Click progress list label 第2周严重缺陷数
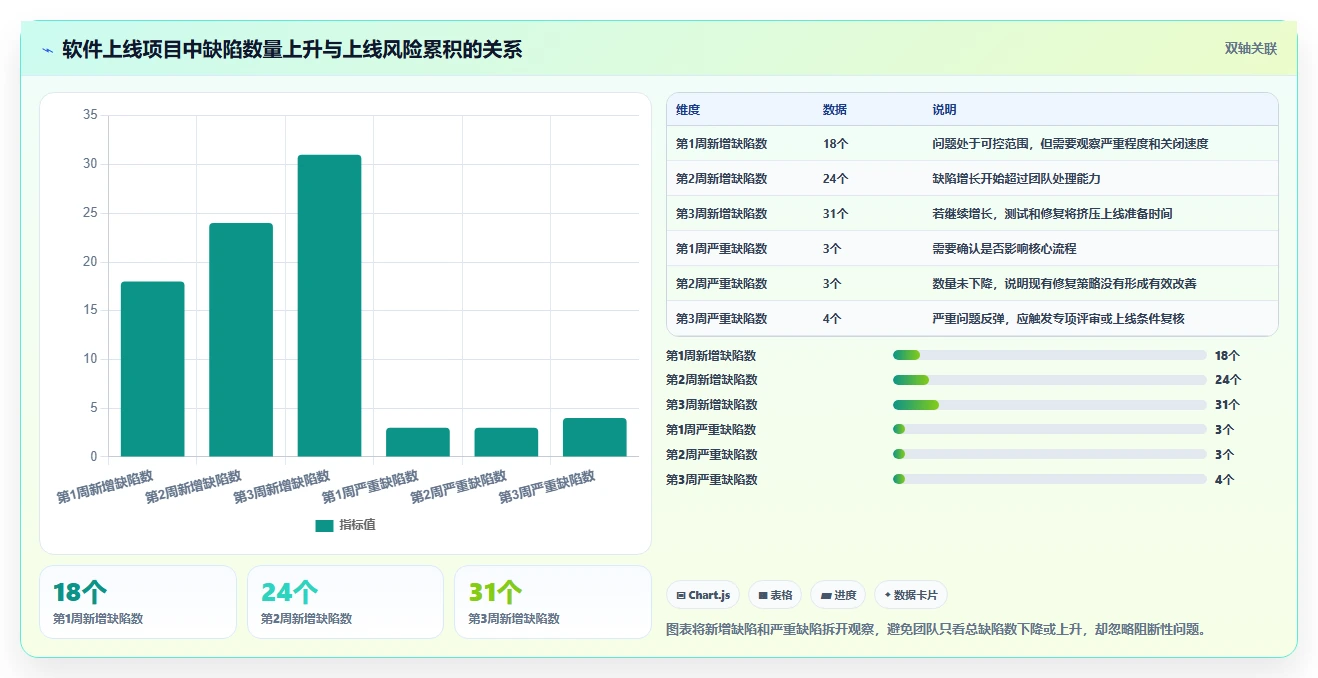Screen dimensions: 1318x678 pos(712,455)
